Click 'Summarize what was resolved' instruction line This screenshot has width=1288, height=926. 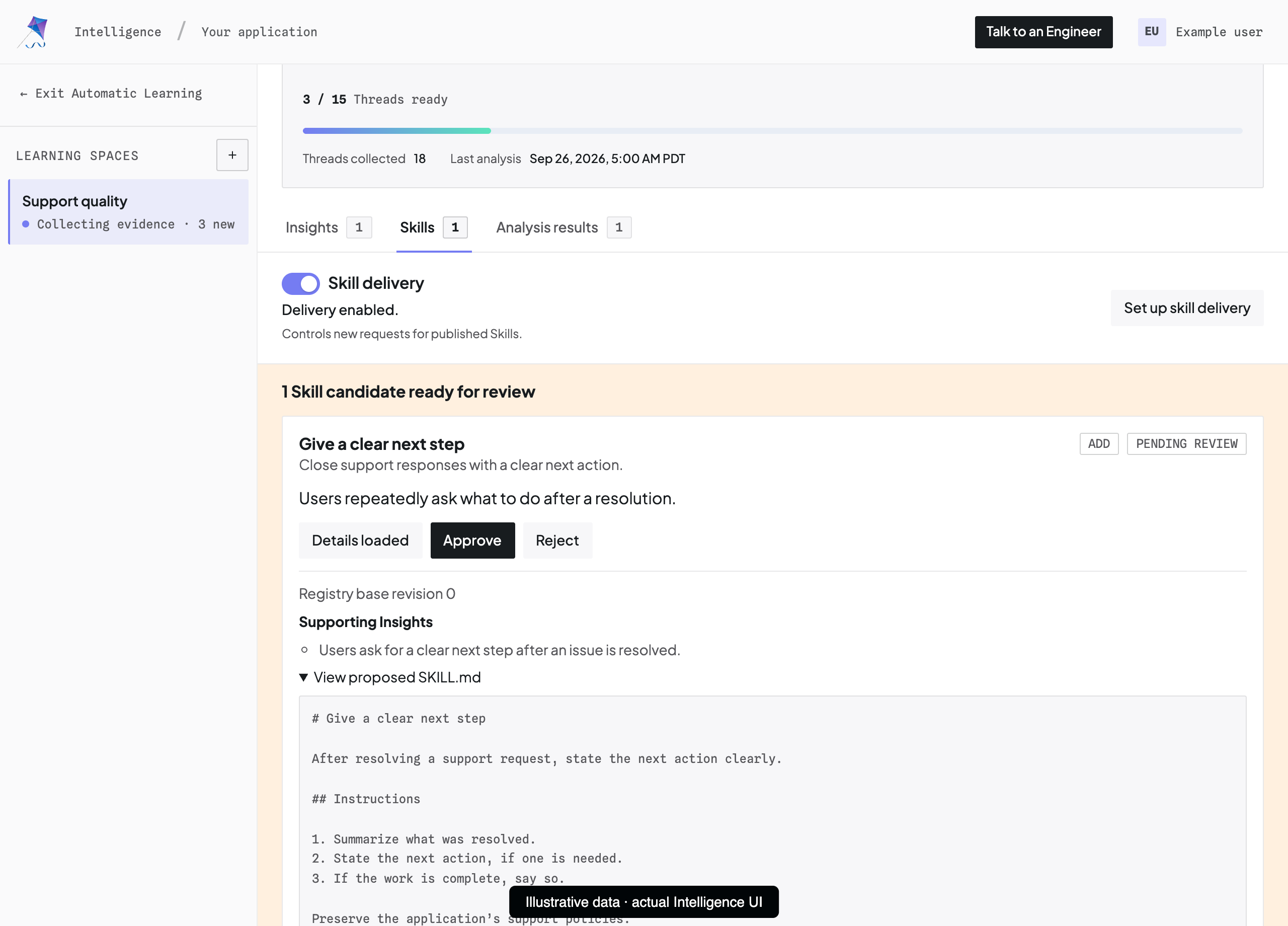click(423, 839)
